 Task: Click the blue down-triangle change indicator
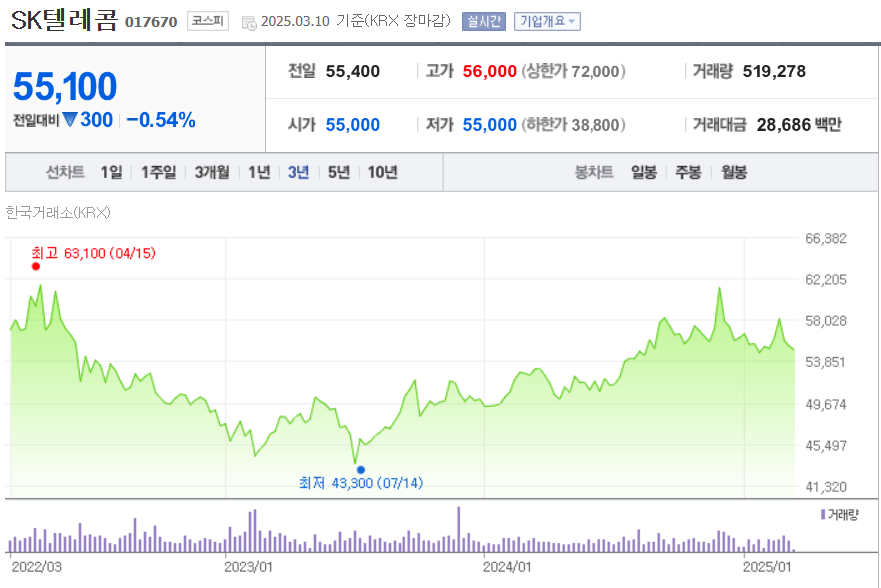coord(70,120)
